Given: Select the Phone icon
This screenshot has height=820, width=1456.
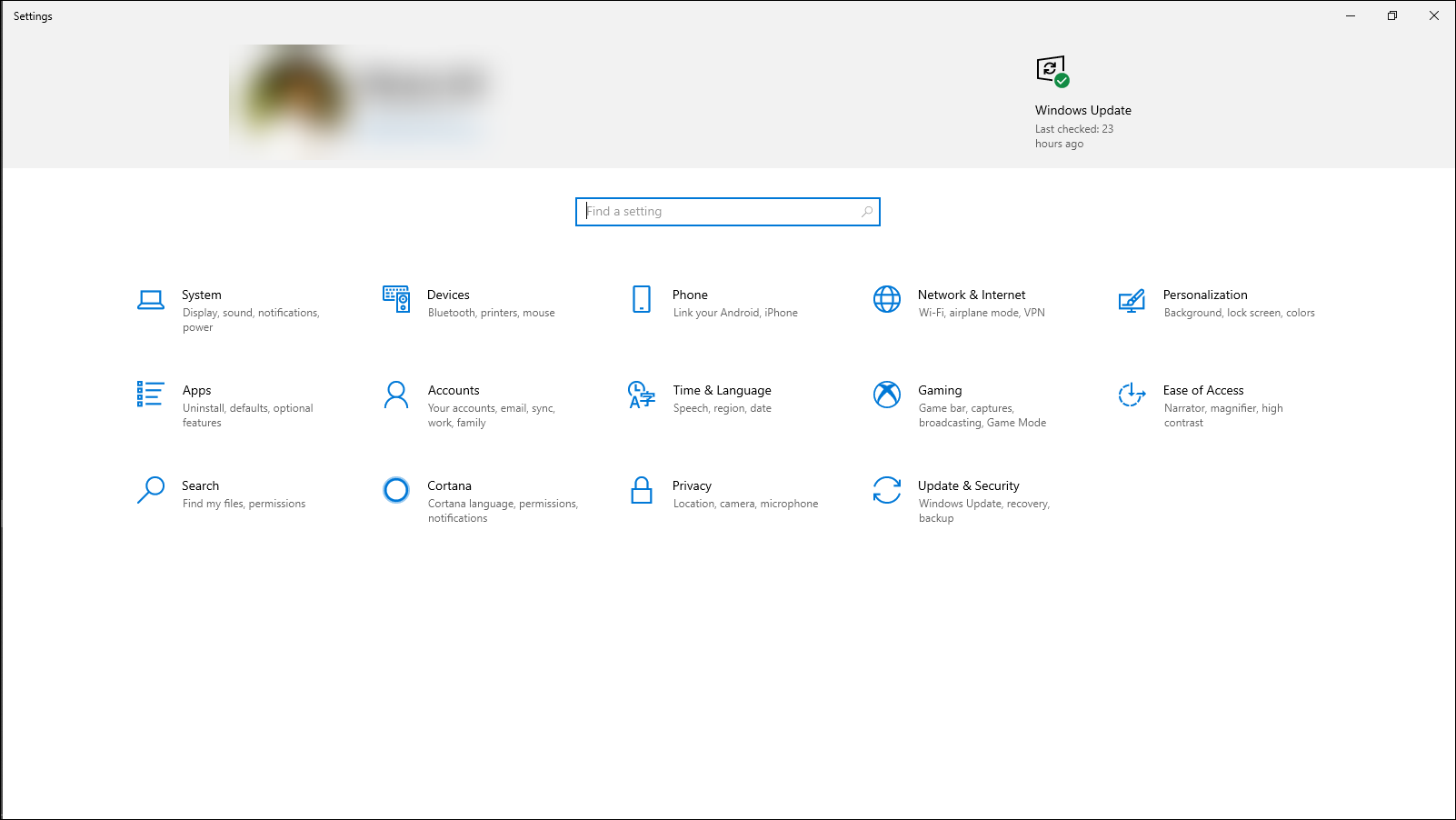Looking at the screenshot, I should (642, 299).
